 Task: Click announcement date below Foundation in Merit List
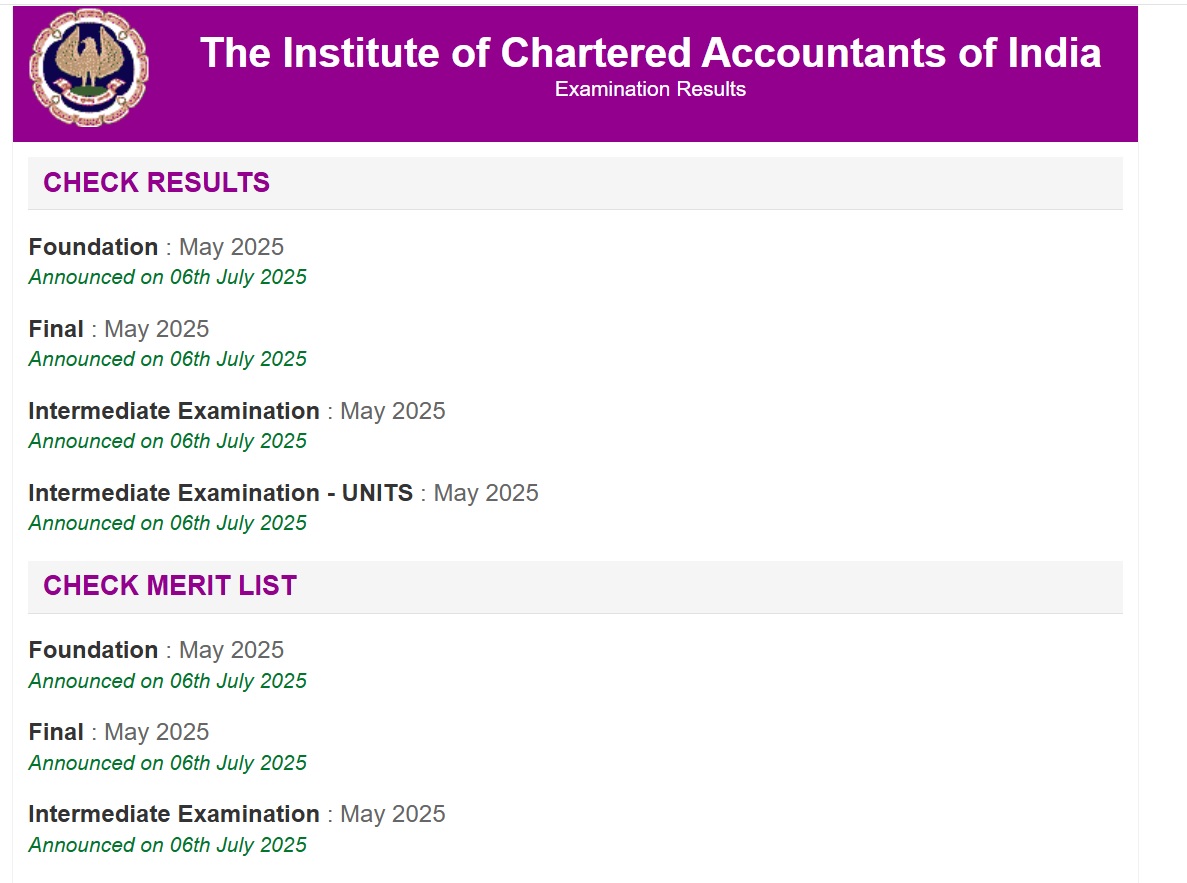(x=167, y=681)
